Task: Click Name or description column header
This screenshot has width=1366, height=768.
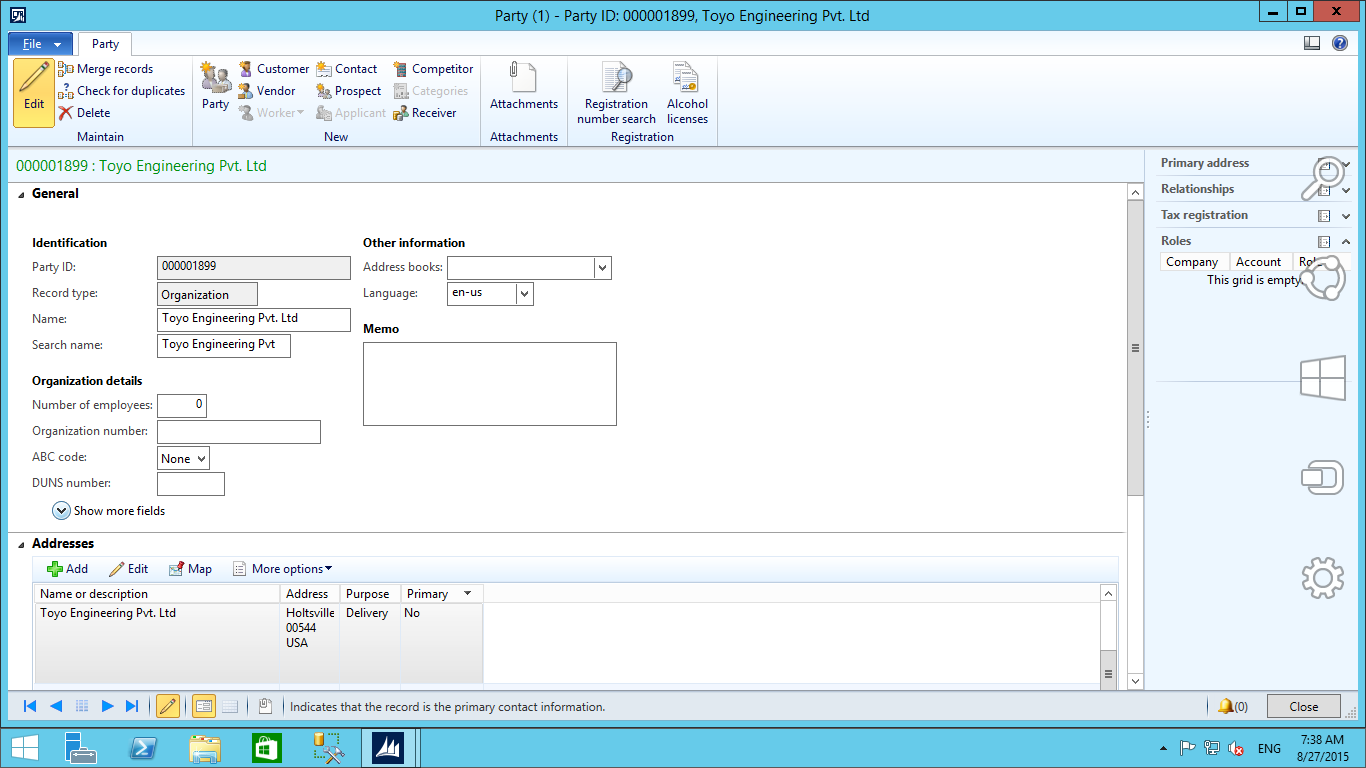Action: click(x=158, y=594)
